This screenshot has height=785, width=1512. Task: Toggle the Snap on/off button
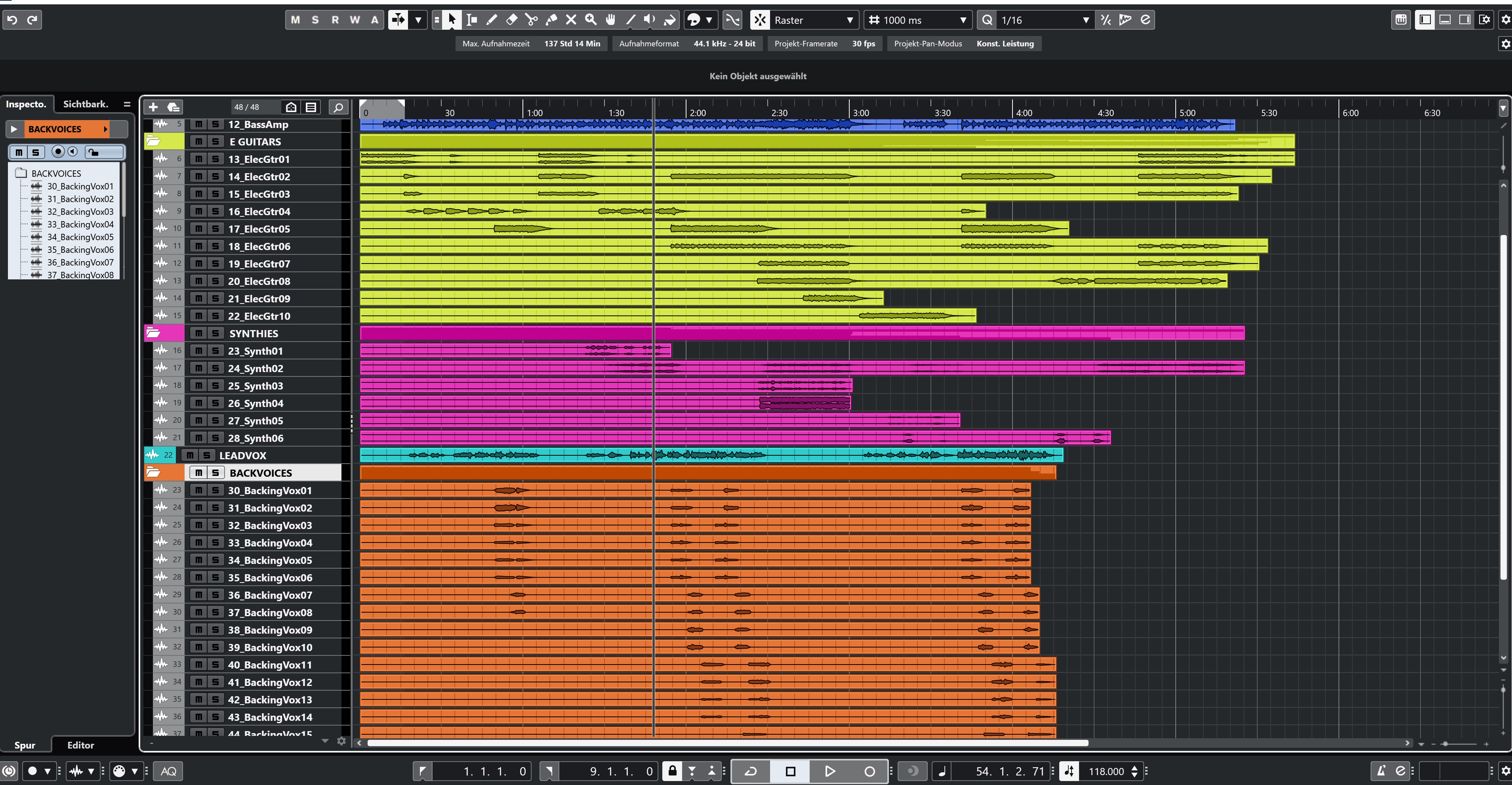pyautogui.click(x=760, y=20)
